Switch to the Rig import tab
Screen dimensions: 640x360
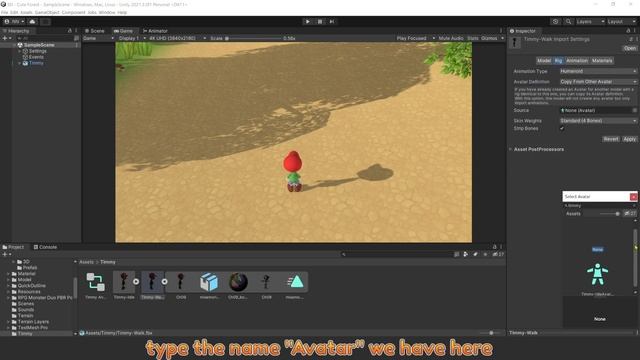pyautogui.click(x=558, y=61)
